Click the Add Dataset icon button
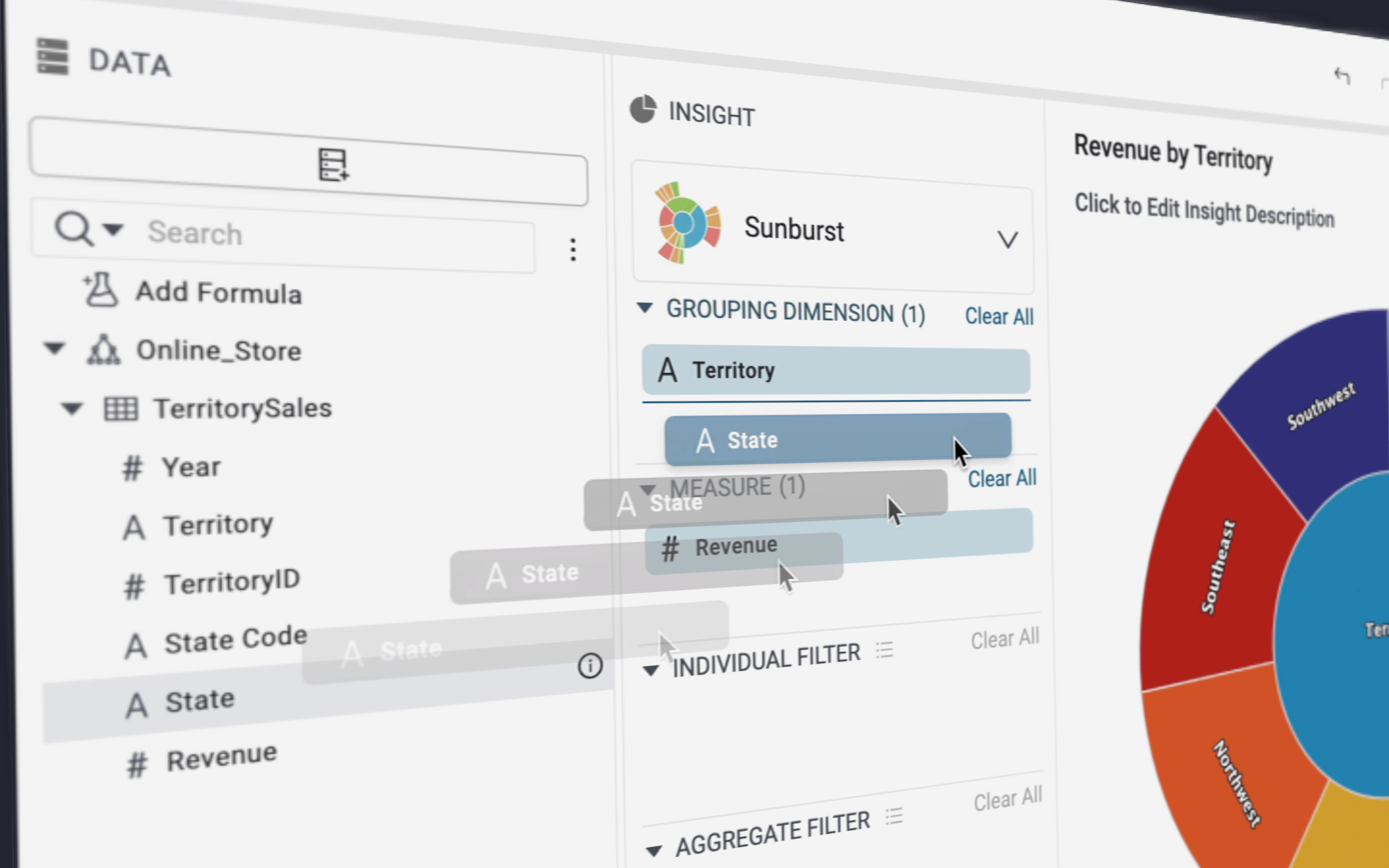The image size is (1389, 868). click(x=330, y=164)
